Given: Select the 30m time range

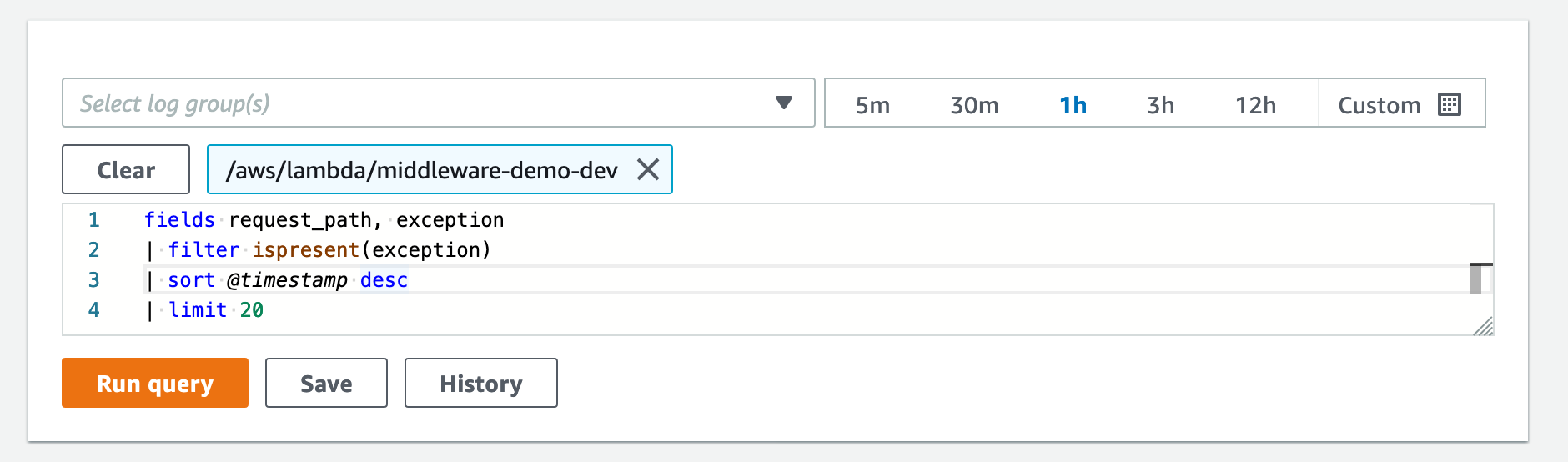Looking at the screenshot, I should [x=974, y=105].
